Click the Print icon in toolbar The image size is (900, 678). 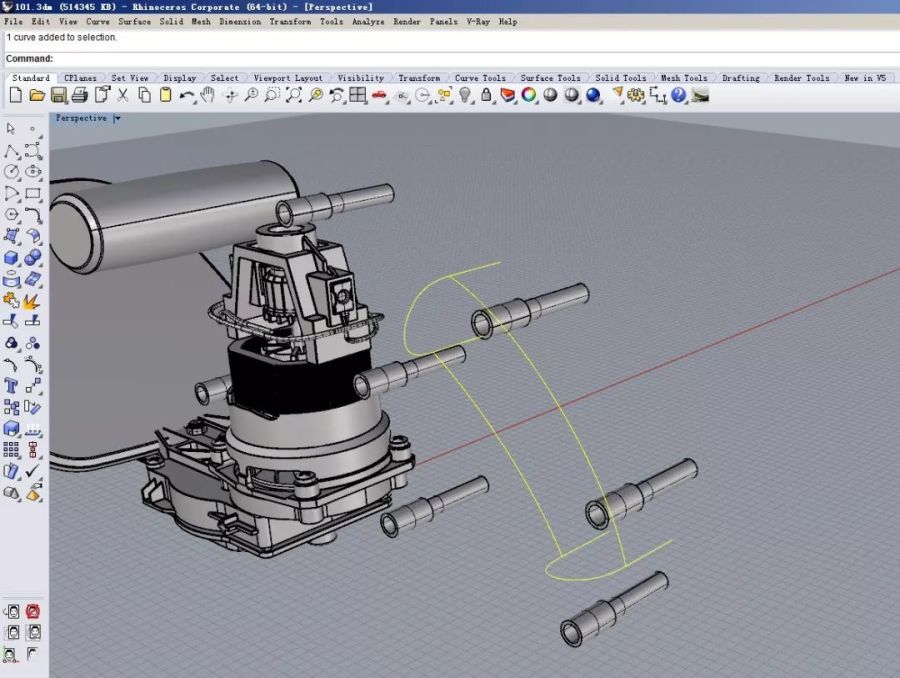coord(79,95)
